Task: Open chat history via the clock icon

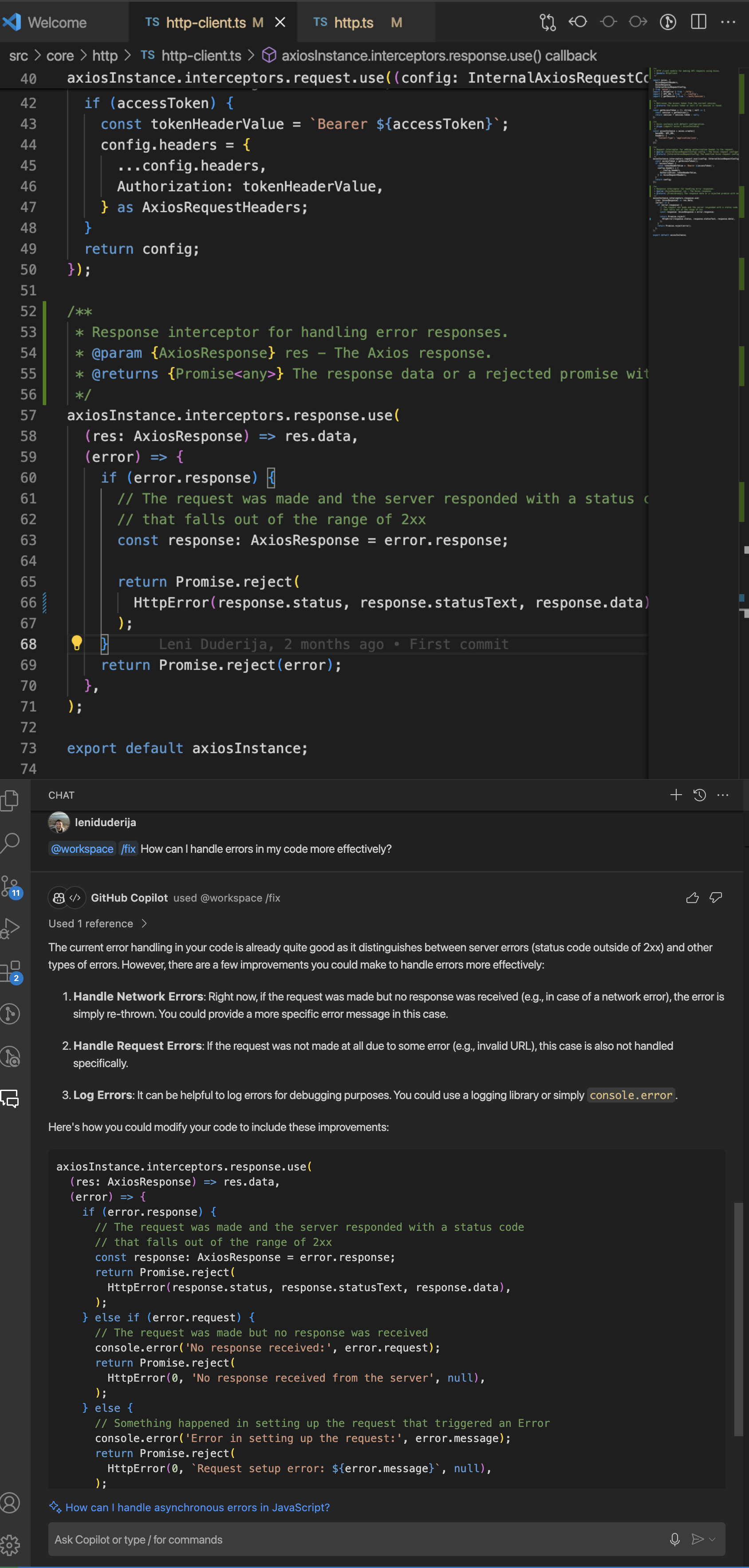Action: pyautogui.click(x=699, y=795)
